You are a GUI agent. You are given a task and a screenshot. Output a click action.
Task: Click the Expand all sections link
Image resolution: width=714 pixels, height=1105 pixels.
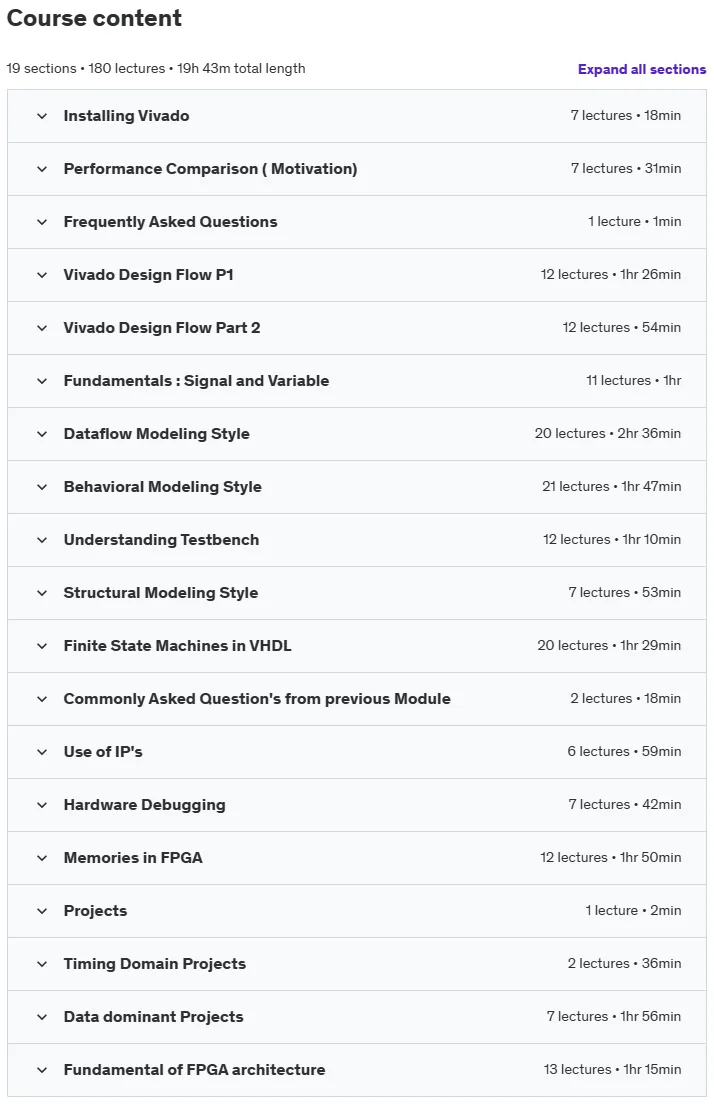click(641, 69)
